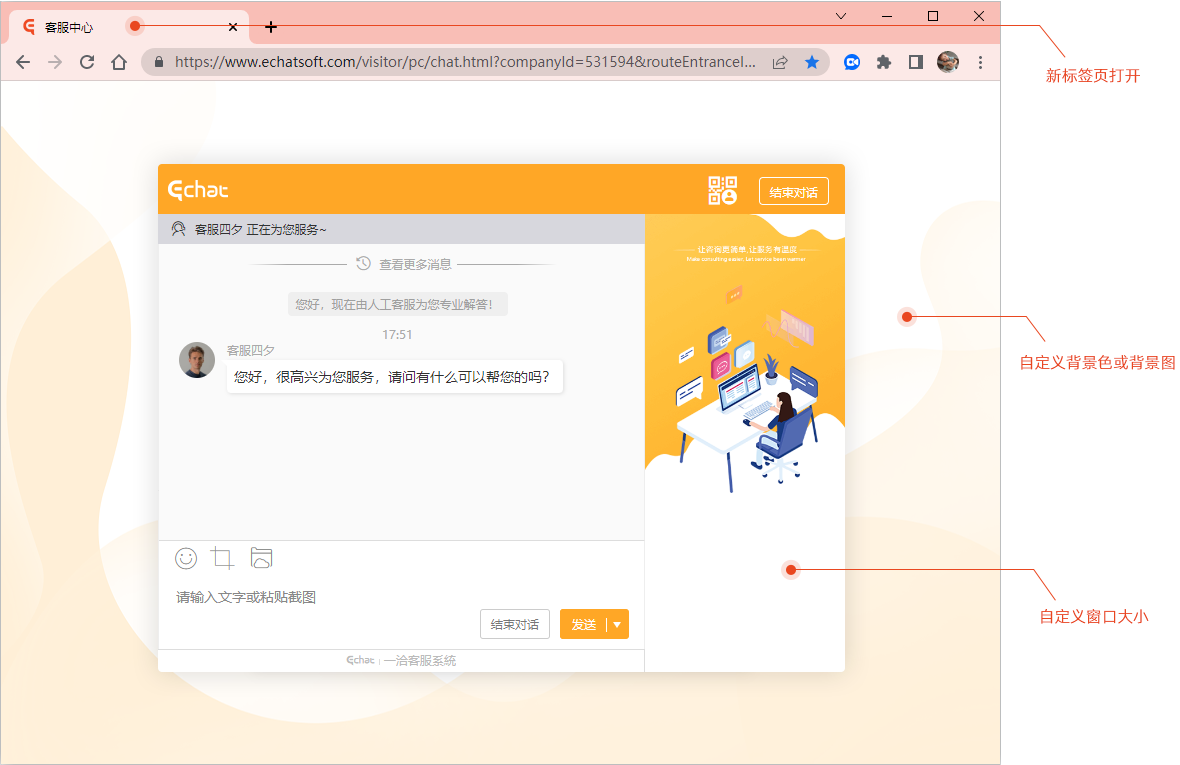Viewport: 1180px width, 765px height.
Task: Click 查看更多消息 to load history
Action: click(x=404, y=264)
